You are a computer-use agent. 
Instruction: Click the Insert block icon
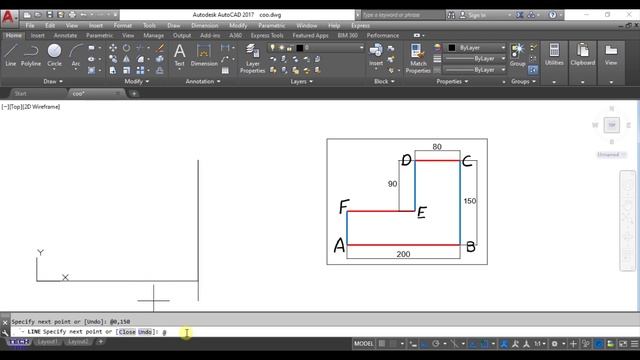[376, 55]
